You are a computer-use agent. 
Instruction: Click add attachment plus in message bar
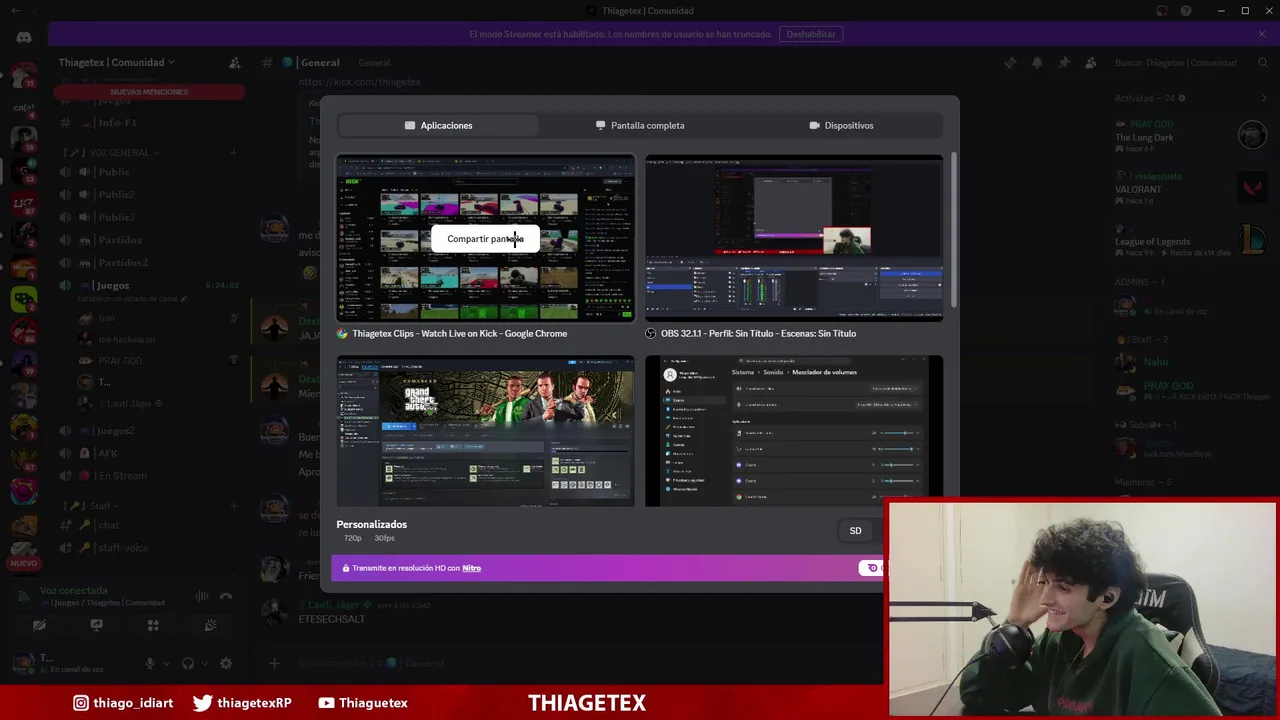pos(274,663)
